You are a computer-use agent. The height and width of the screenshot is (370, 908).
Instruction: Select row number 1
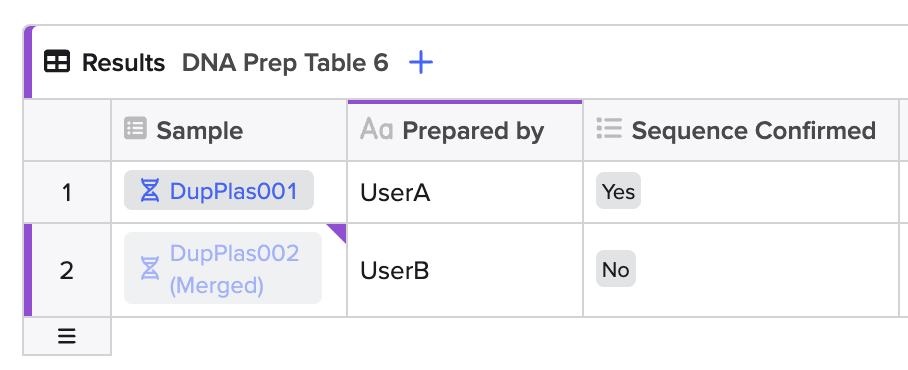67,192
